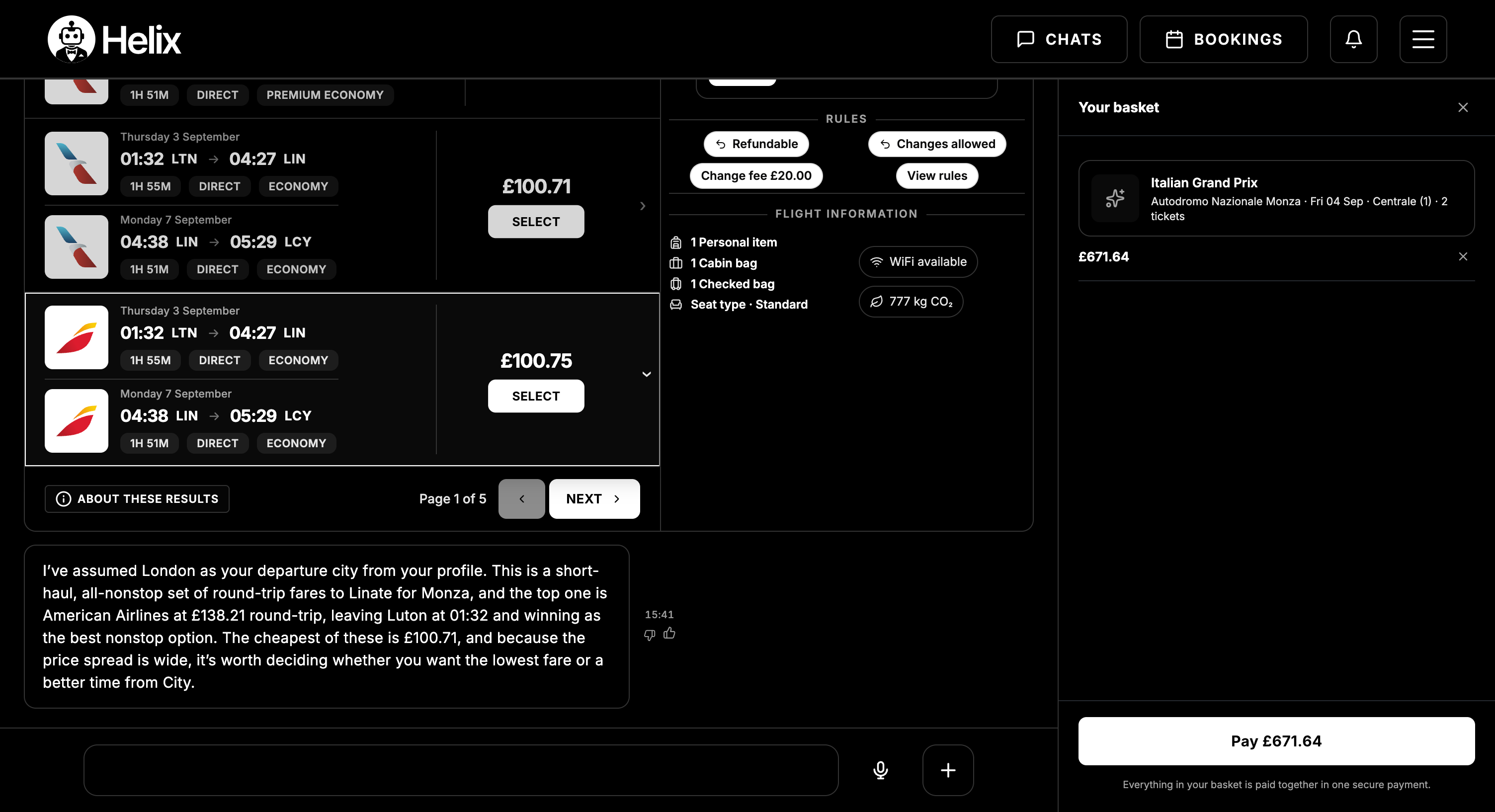Viewport: 1495px width, 812px height.
Task: Click the WiFi available badge
Action: click(x=918, y=262)
